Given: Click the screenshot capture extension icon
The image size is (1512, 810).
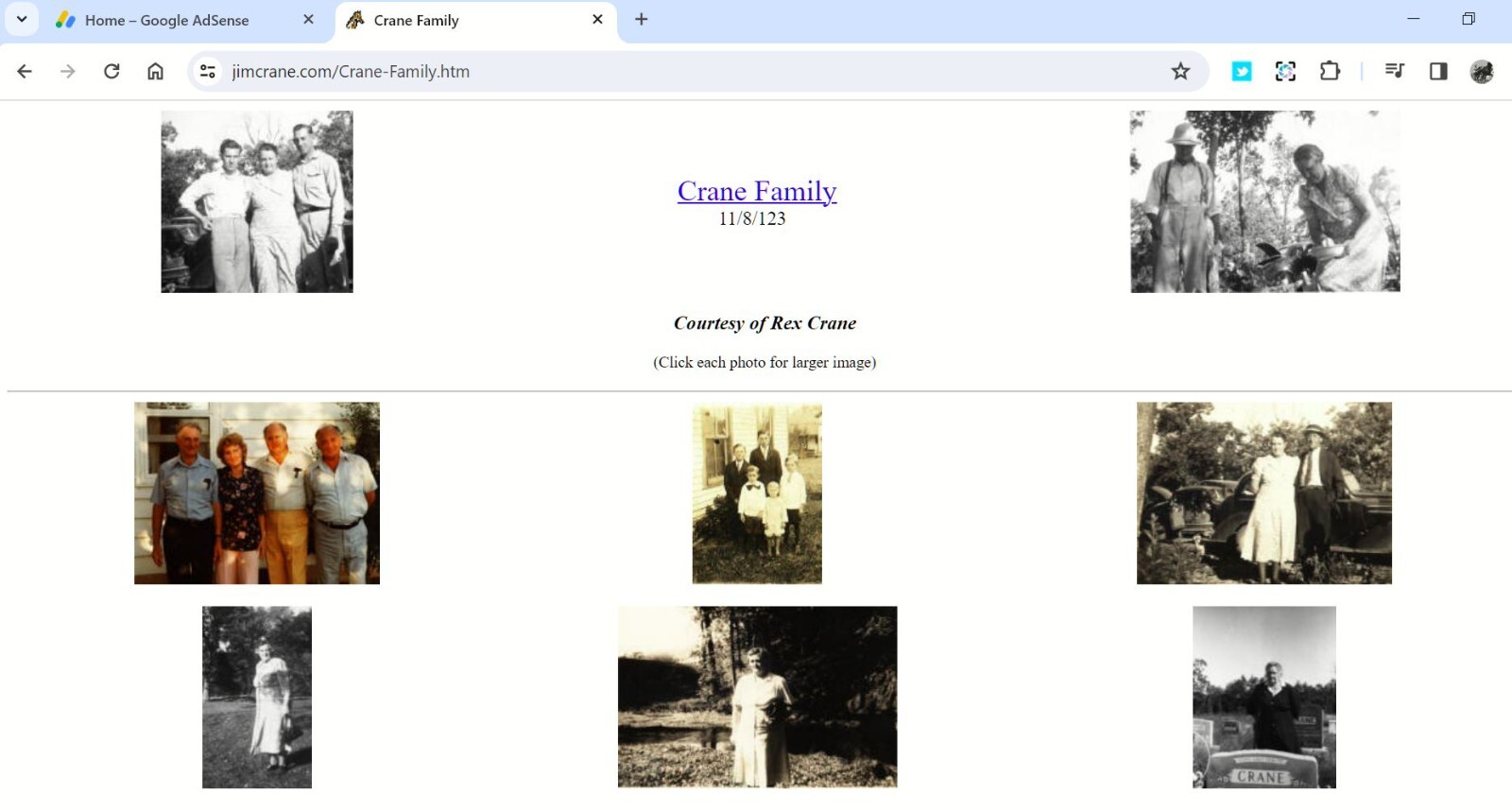Looking at the screenshot, I should [1285, 71].
